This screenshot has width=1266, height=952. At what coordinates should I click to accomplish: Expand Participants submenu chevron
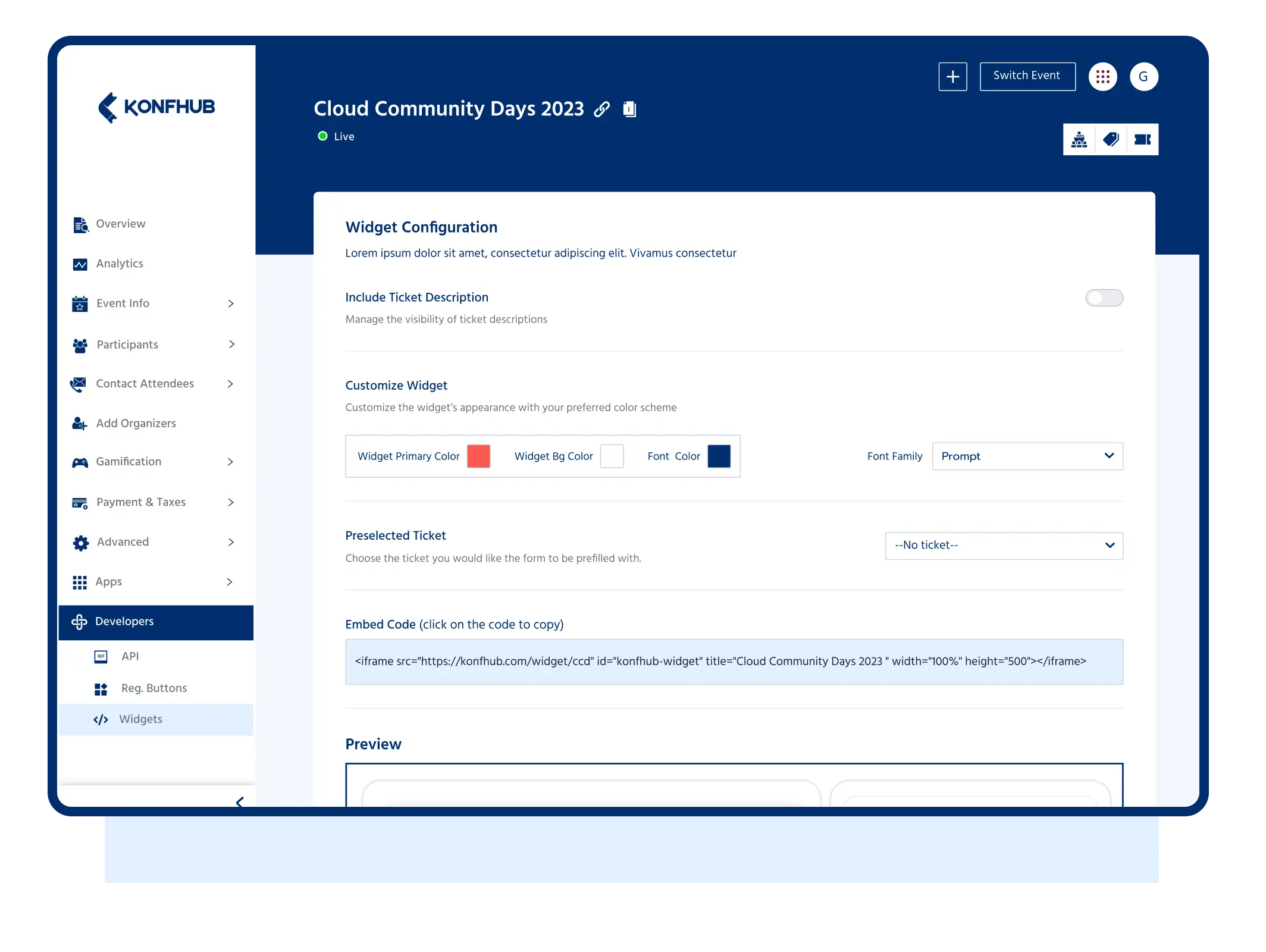click(231, 345)
